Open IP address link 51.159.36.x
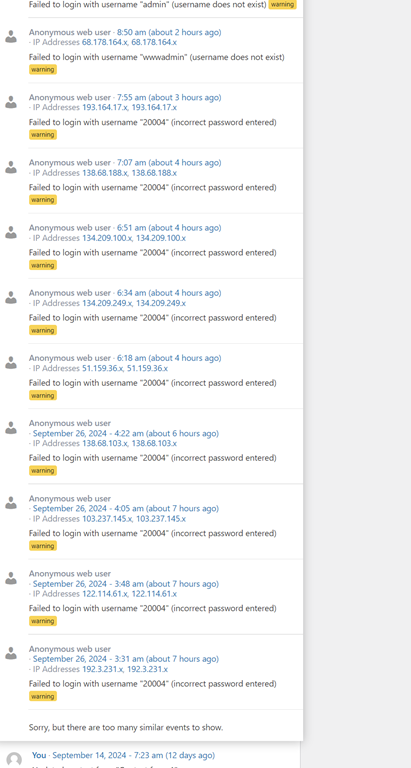This screenshot has width=411, height=768. tap(102, 368)
